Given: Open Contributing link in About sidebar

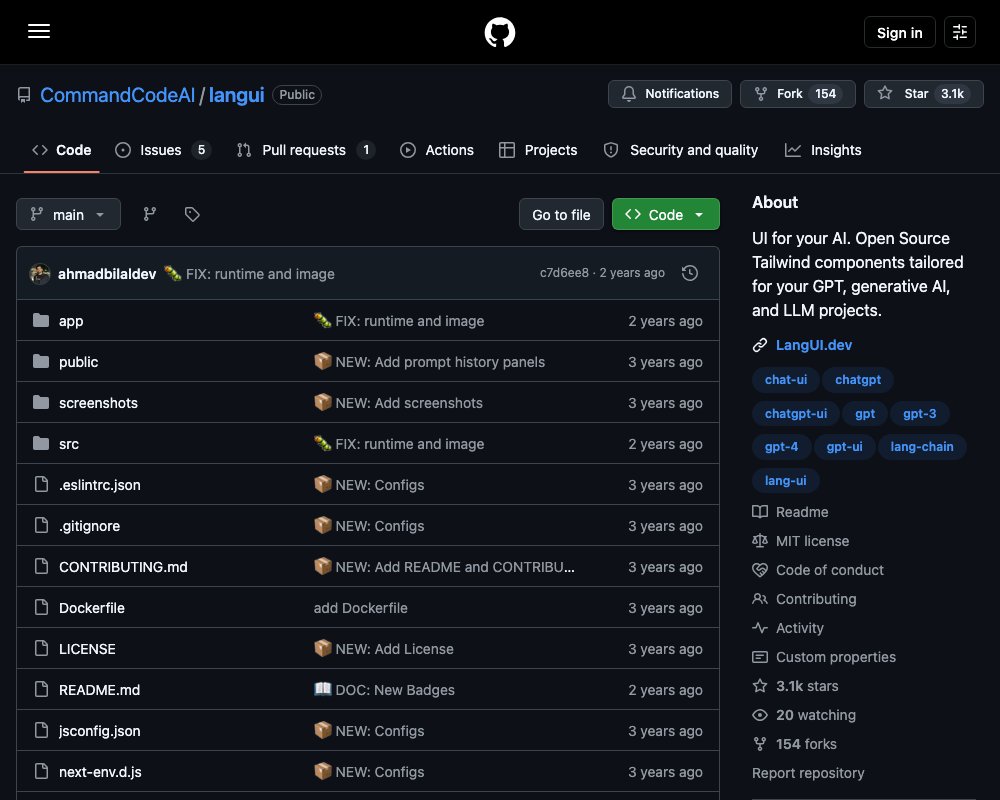Looking at the screenshot, I should click(x=804, y=599).
